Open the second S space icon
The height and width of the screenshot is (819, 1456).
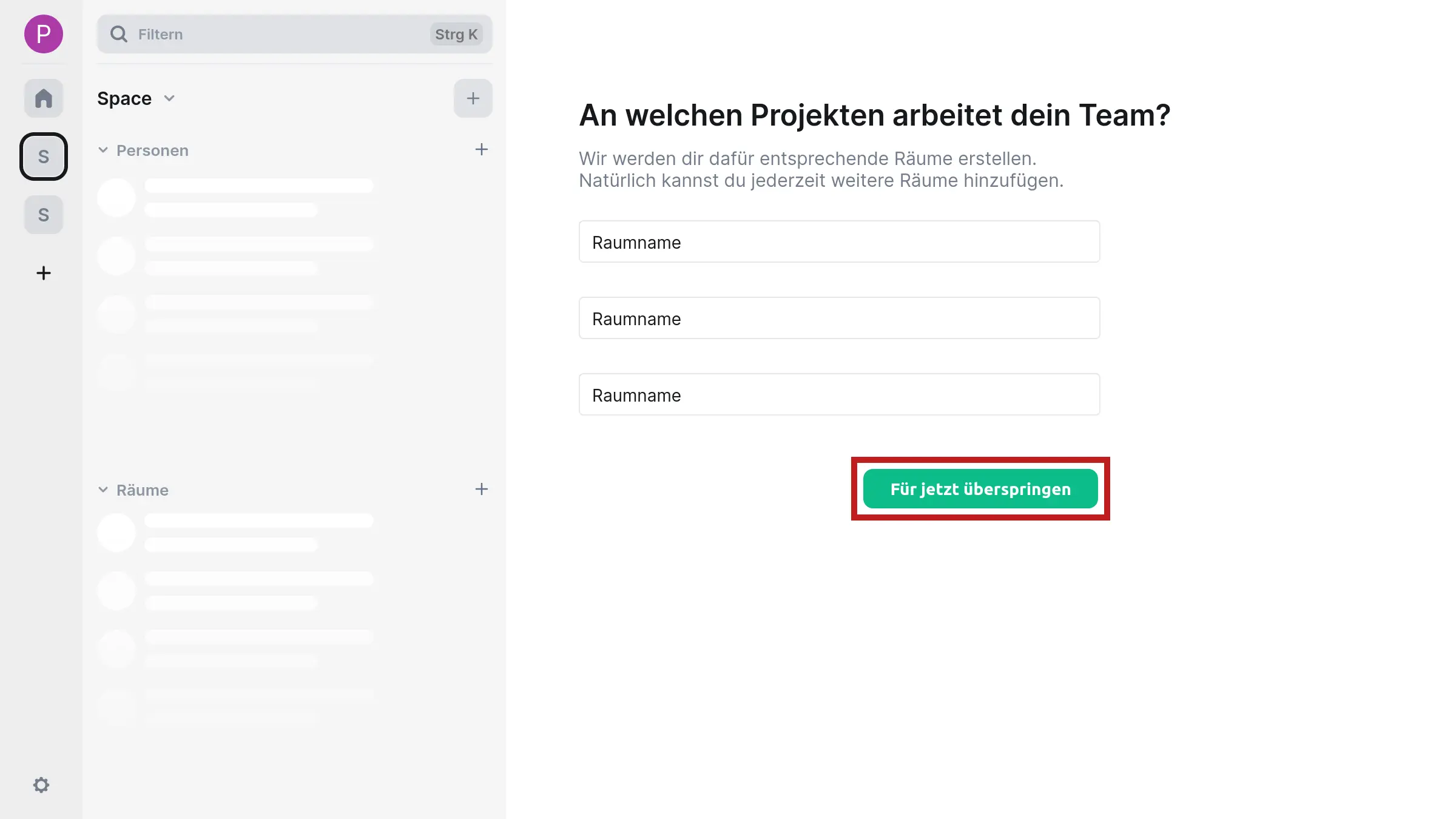pos(43,215)
